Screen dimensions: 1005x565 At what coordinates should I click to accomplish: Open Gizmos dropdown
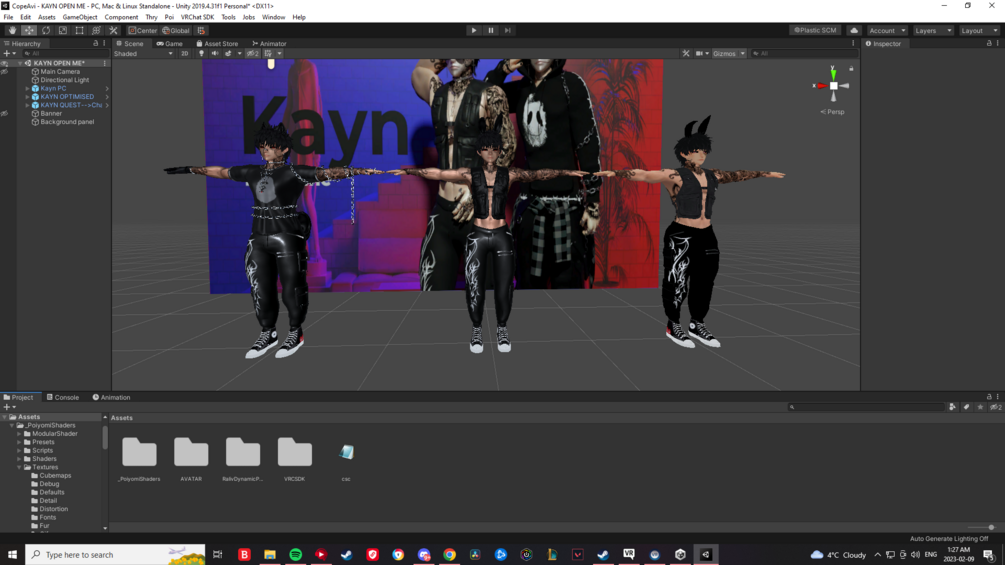coord(729,54)
